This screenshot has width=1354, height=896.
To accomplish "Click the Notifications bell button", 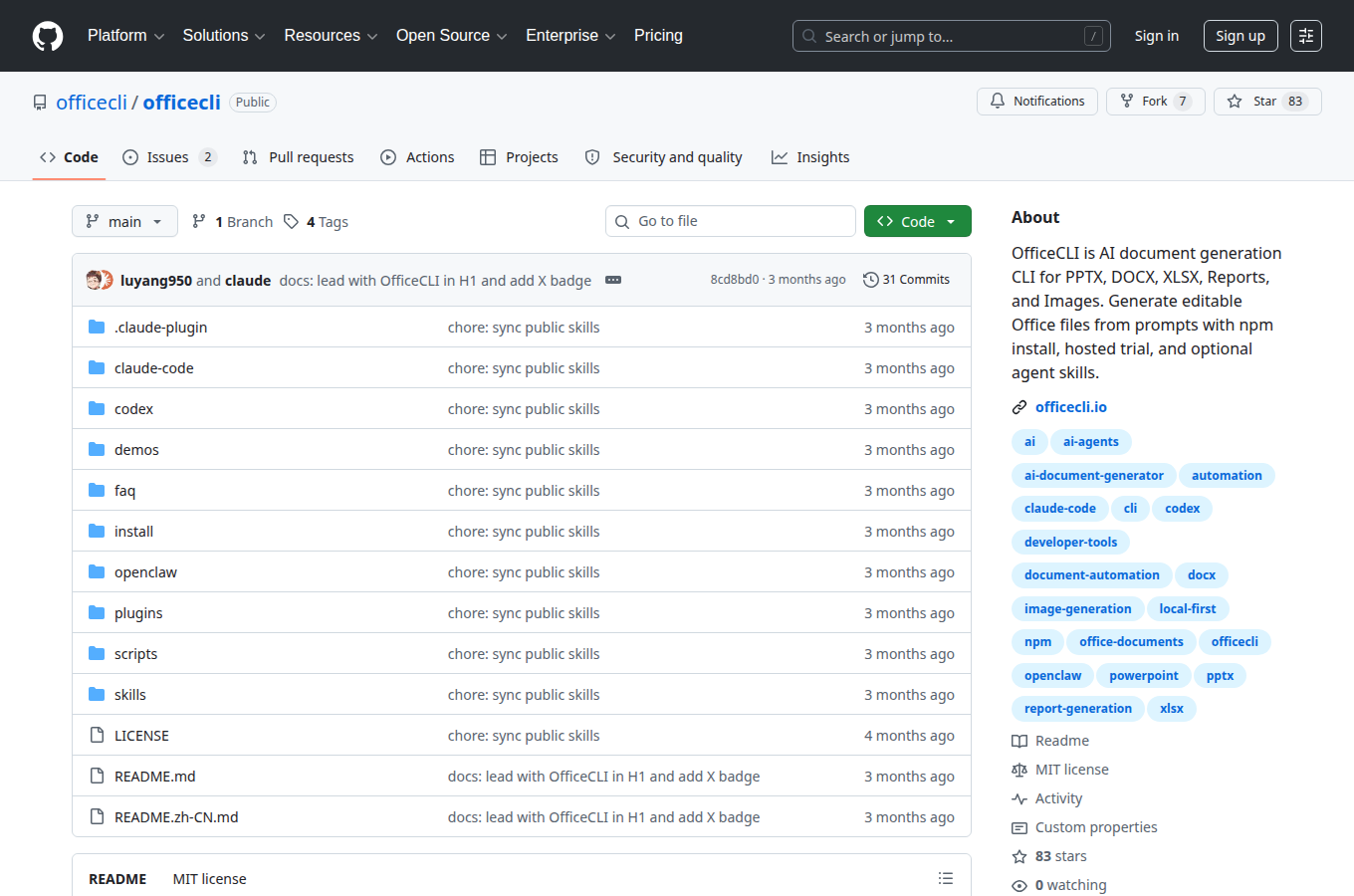I will (x=1037, y=102).
